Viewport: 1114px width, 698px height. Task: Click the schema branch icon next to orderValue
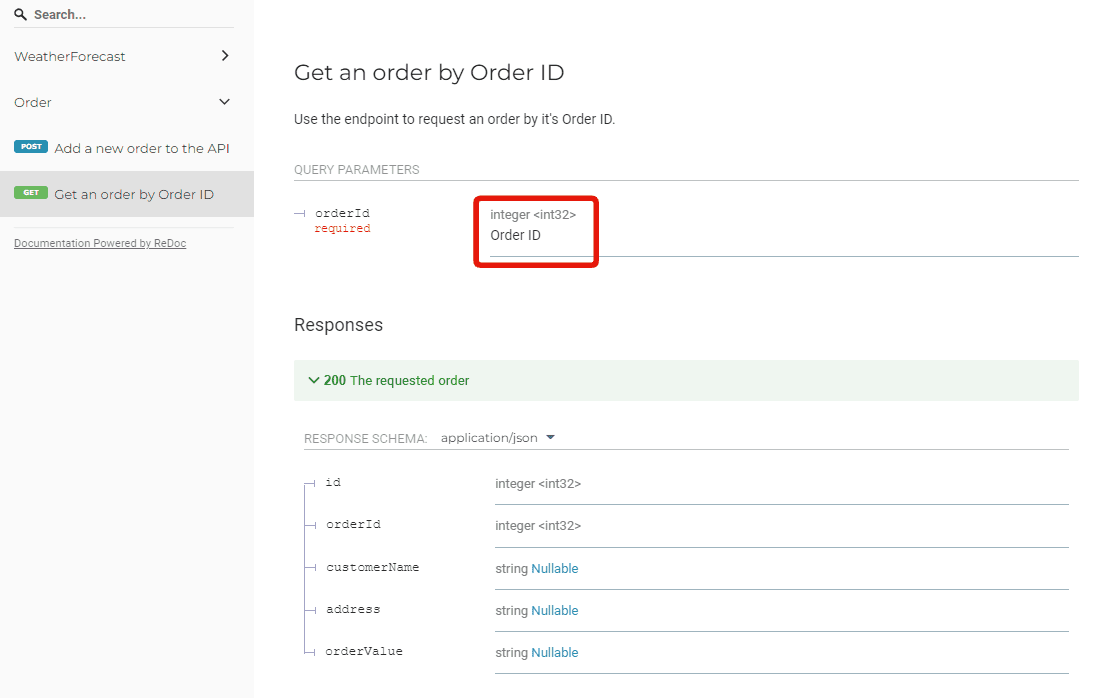pos(308,651)
